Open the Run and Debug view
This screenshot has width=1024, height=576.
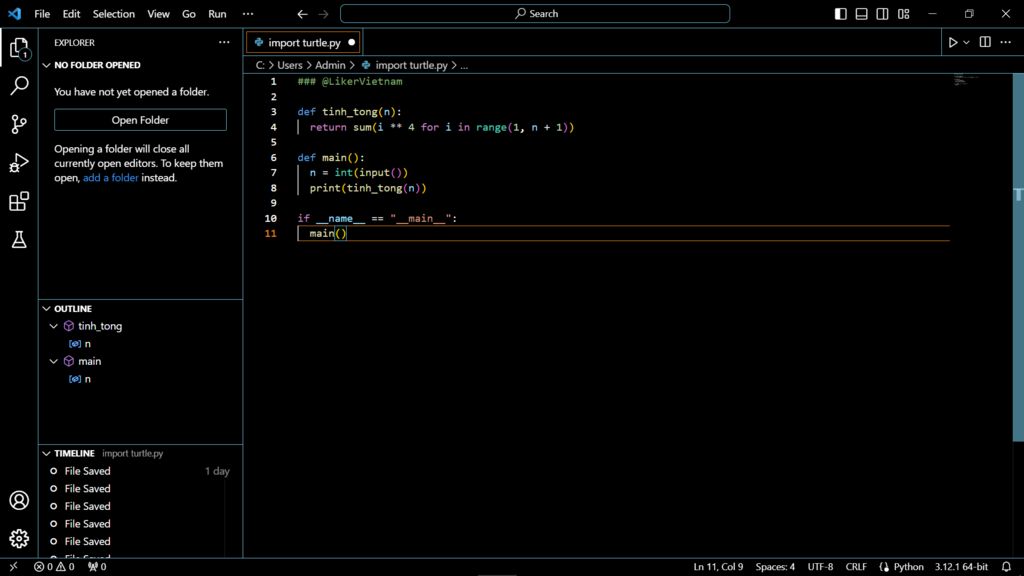click(x=19, y=163)
